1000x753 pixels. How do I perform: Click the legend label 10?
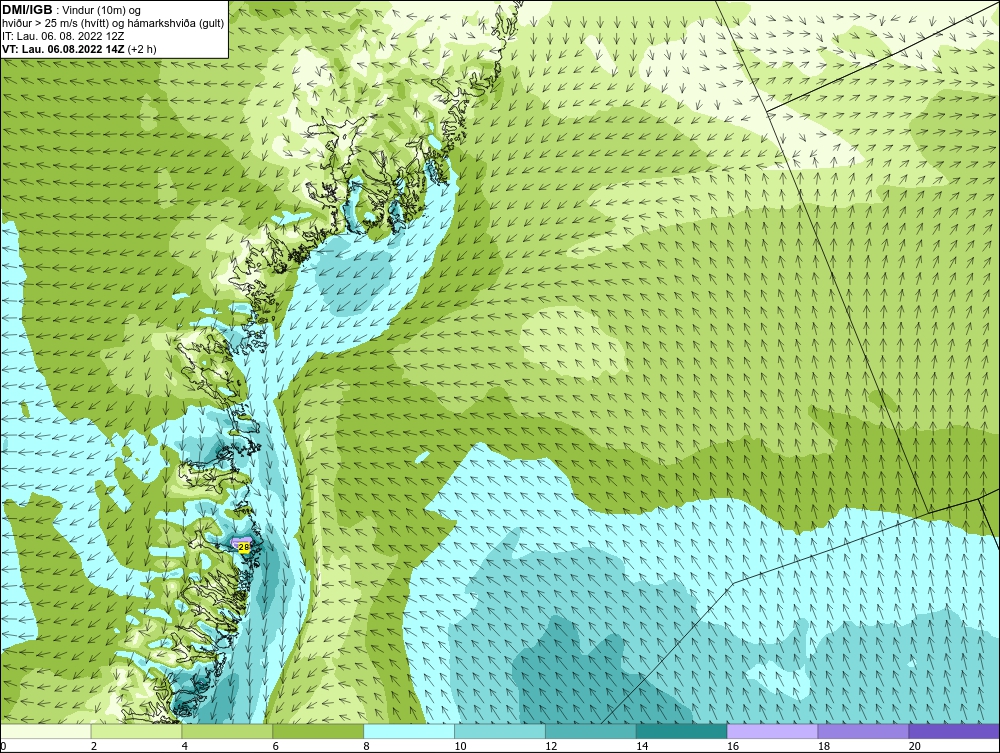[x=460, y=746]
